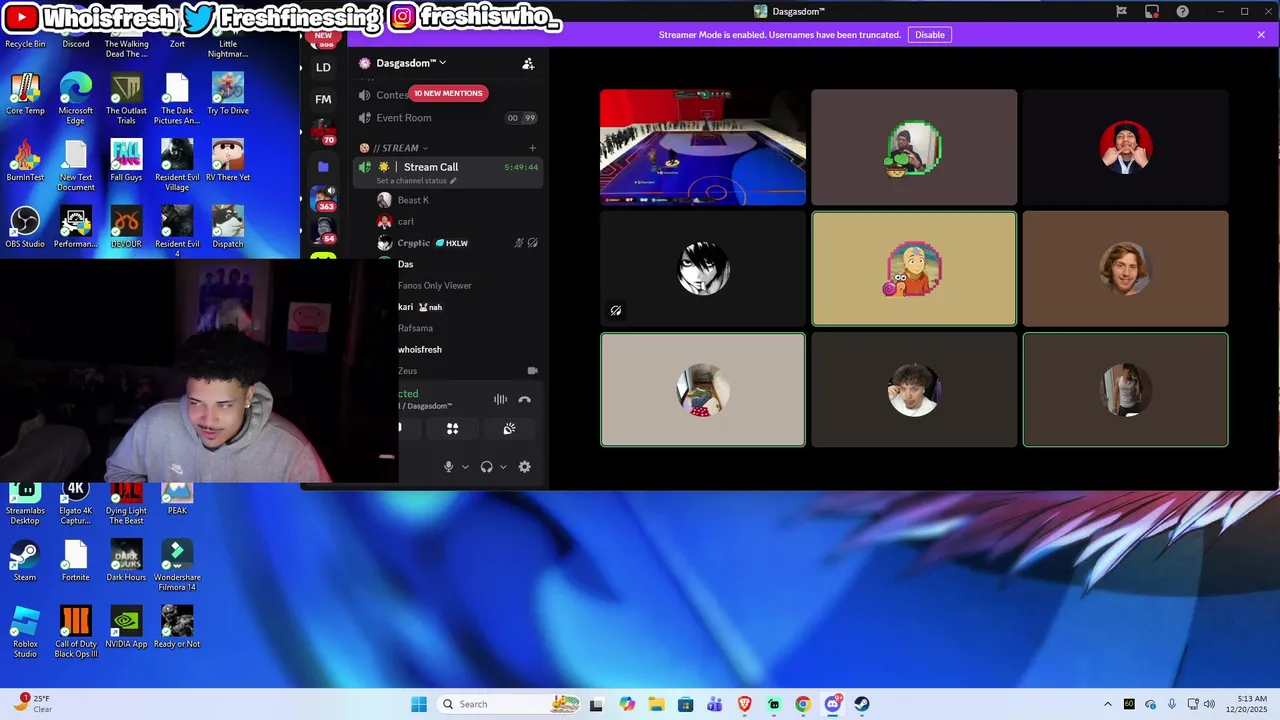The image size is (1280, 720).
Task: Open NVIDIA App desktop shortcut
Action: 126,627
